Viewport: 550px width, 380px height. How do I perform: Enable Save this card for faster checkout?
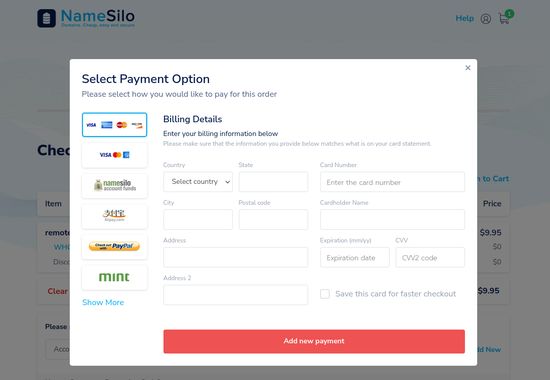point(325,294)
